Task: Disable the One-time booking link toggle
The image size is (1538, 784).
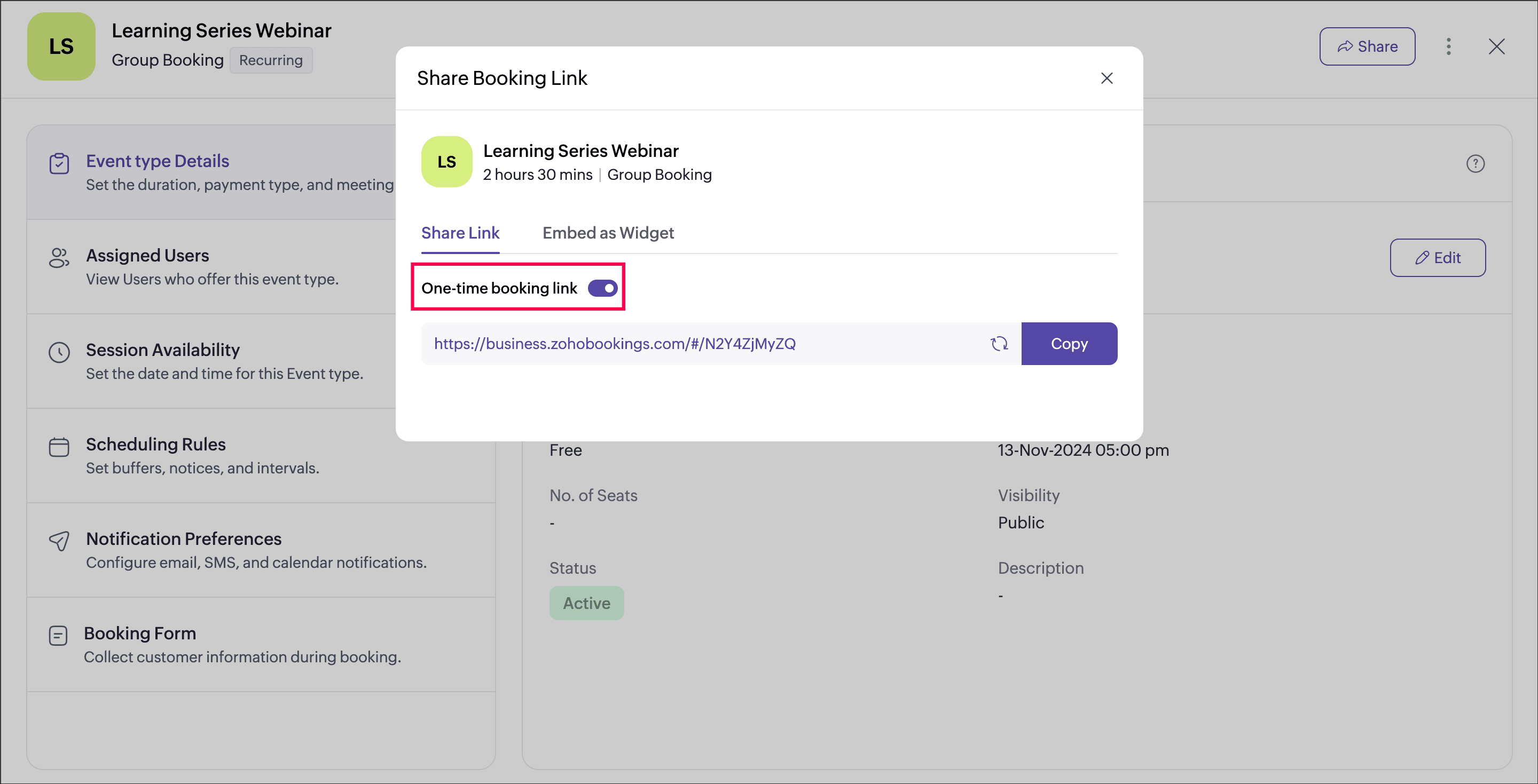Action: point(602,288)
